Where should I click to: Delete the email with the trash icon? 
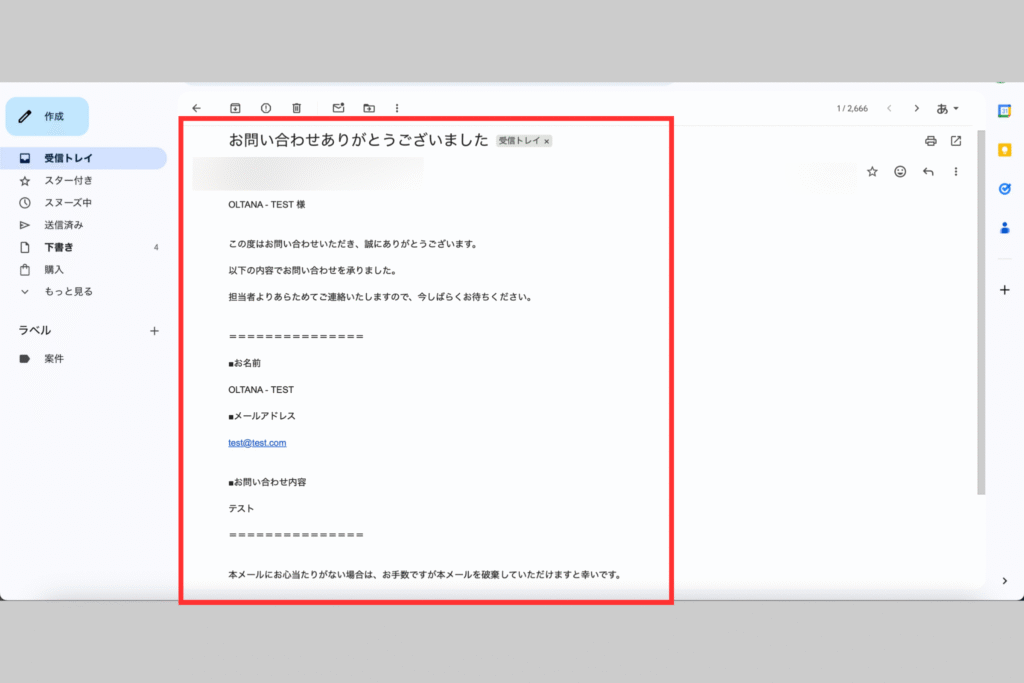pyautogui.click(x=296, y=108)
